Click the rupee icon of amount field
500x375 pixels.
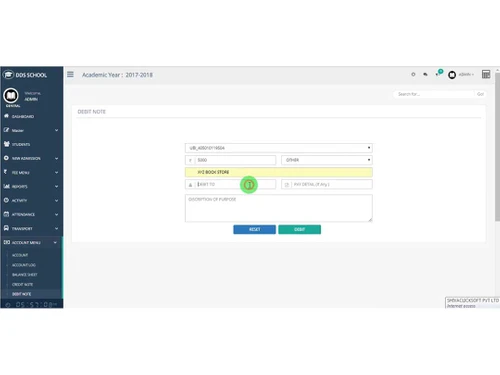coord(190,160)
